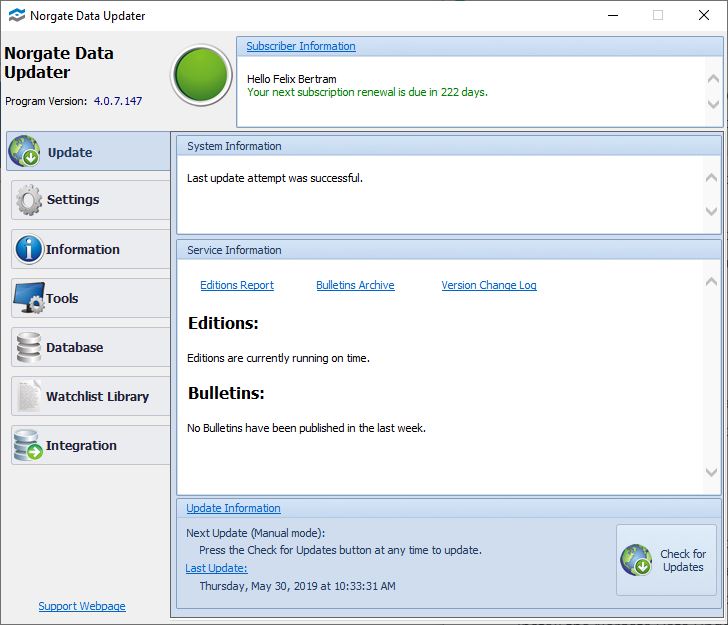The height and width of the screenshot is (625, 728).
Task: Open the Update section
Action: click(88, 151)
